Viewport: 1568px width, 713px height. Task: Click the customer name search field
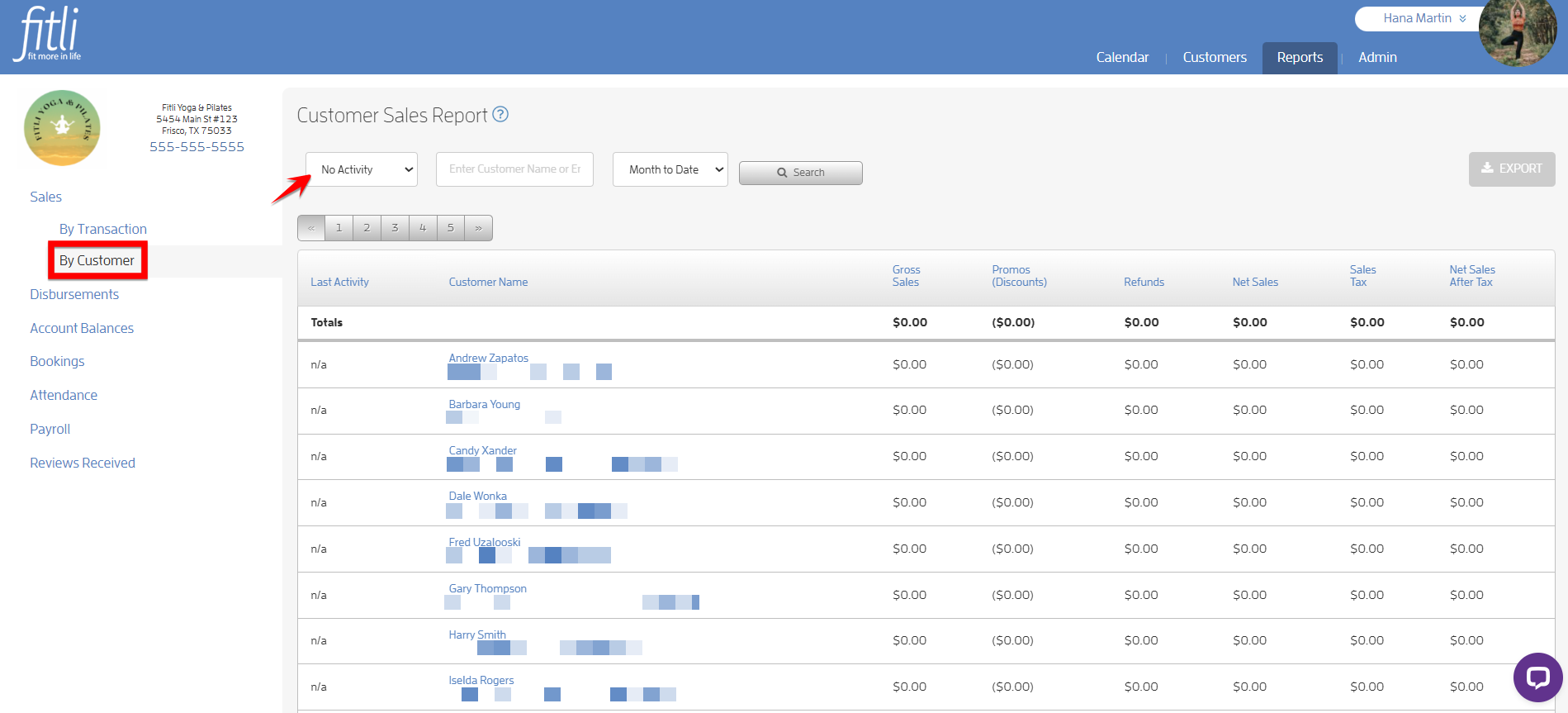click(x=514, y=169)
